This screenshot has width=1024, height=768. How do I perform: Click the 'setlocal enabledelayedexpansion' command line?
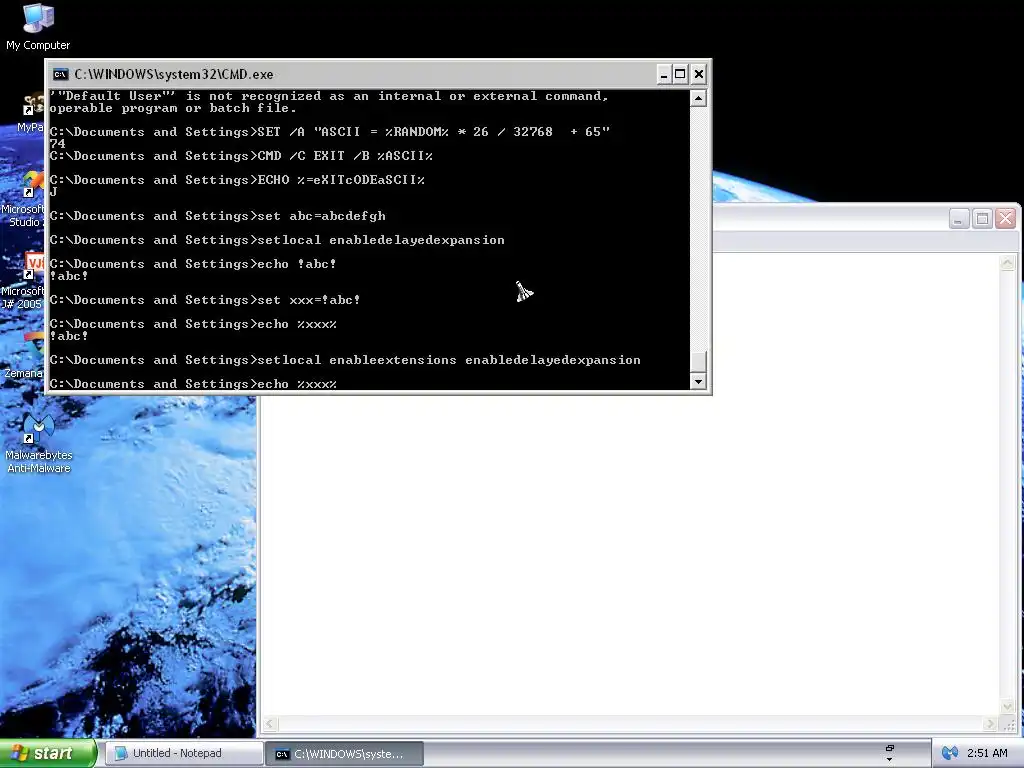click(x=277, y=240)
